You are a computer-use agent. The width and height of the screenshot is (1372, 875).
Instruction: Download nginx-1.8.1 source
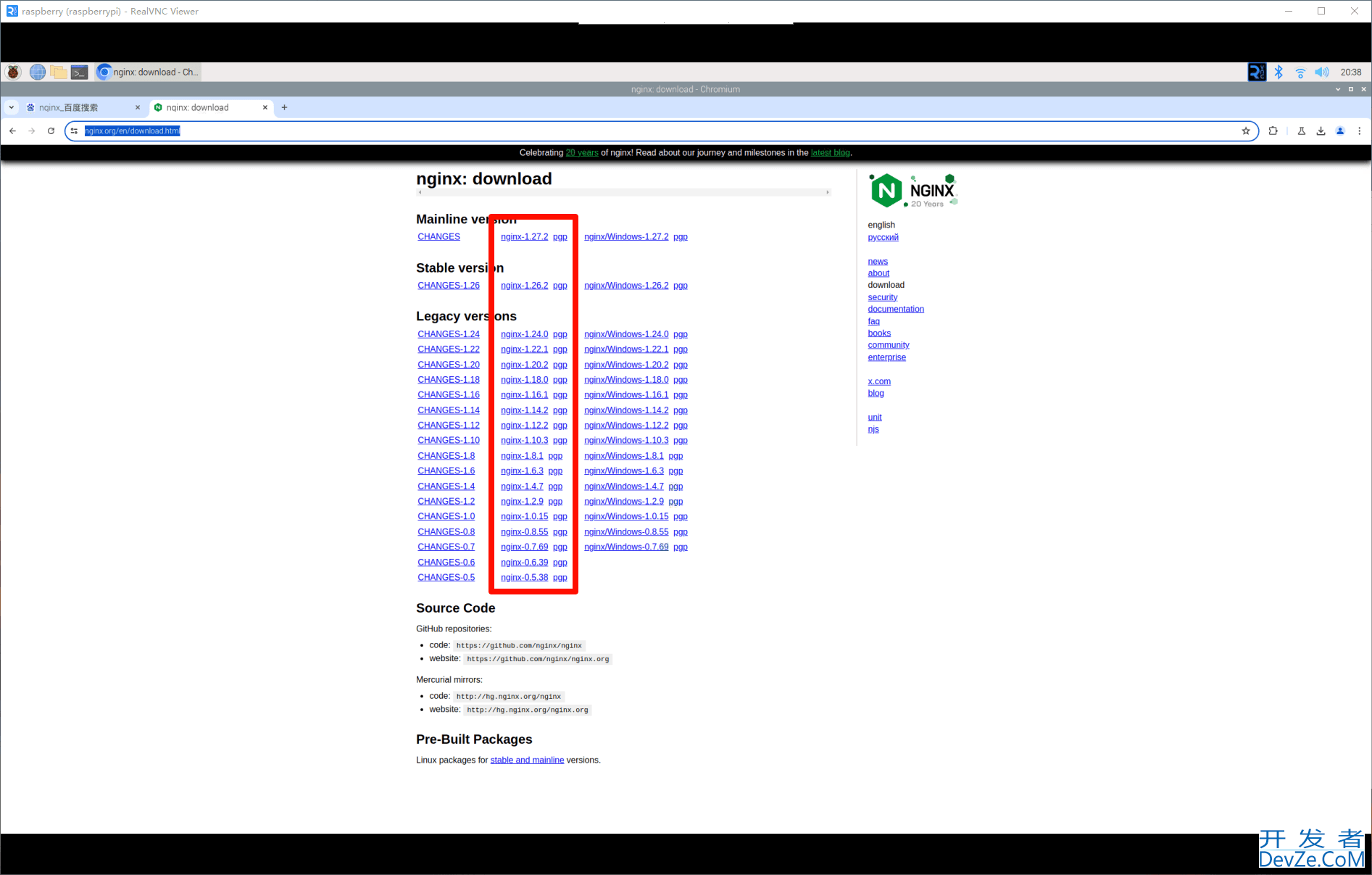[522, 456]
